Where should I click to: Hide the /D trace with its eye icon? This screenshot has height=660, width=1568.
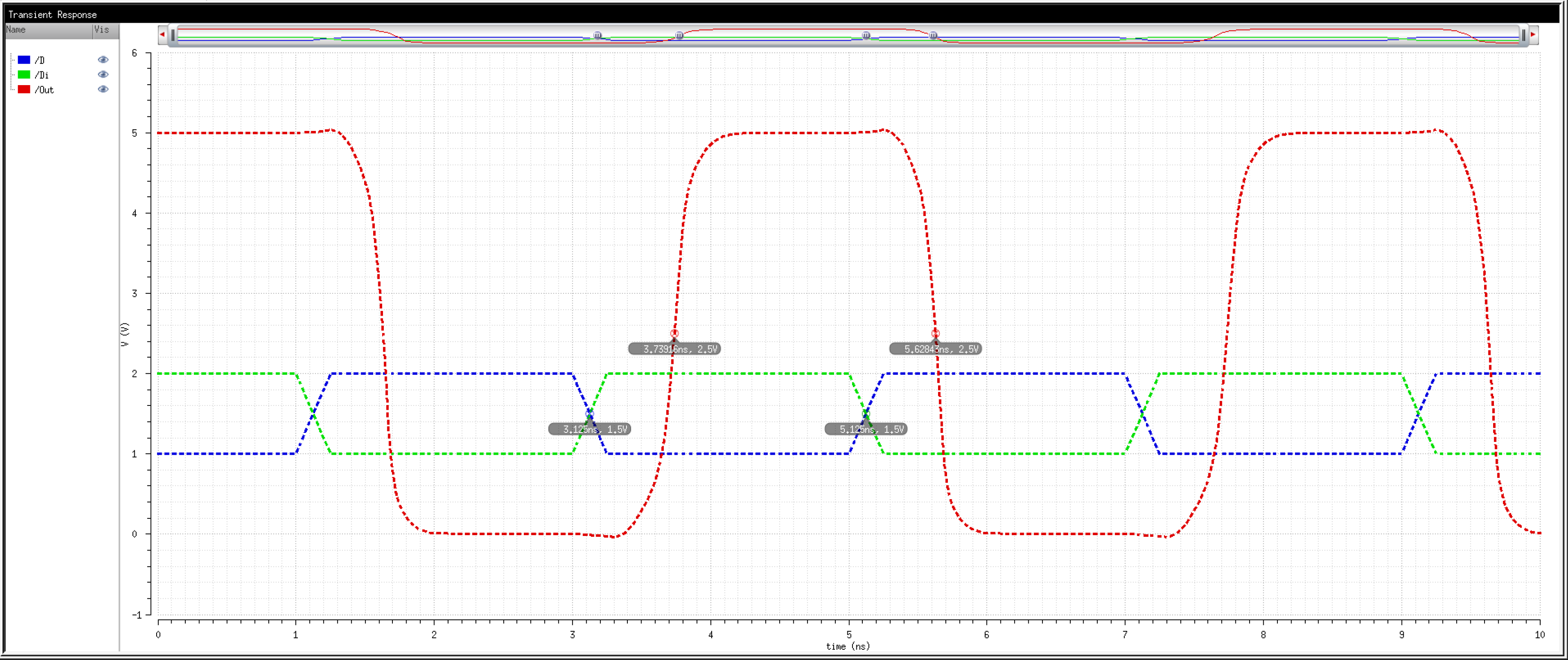pos(103,59)
